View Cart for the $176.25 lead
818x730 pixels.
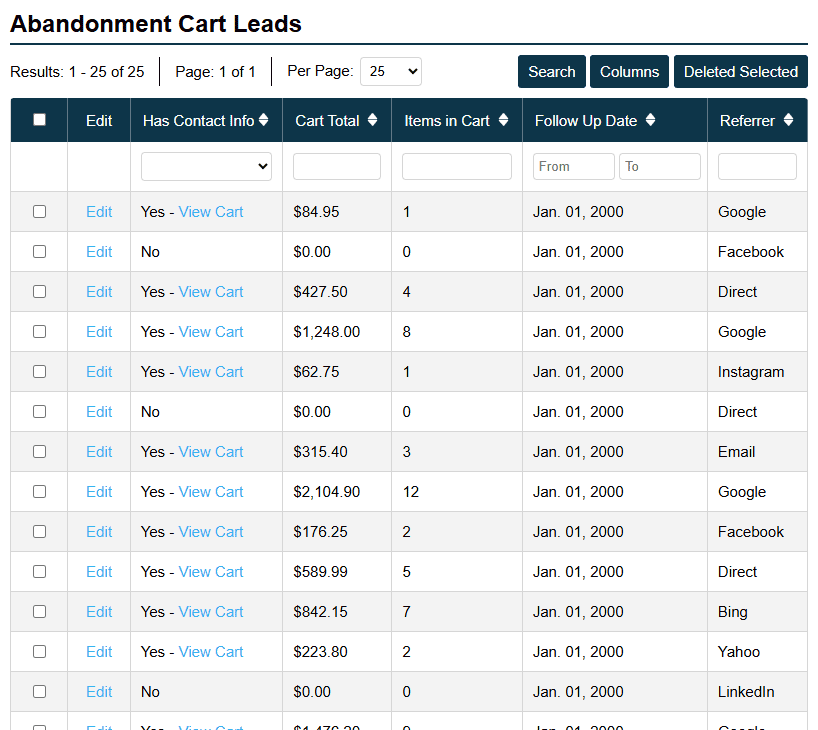(211, 531)
